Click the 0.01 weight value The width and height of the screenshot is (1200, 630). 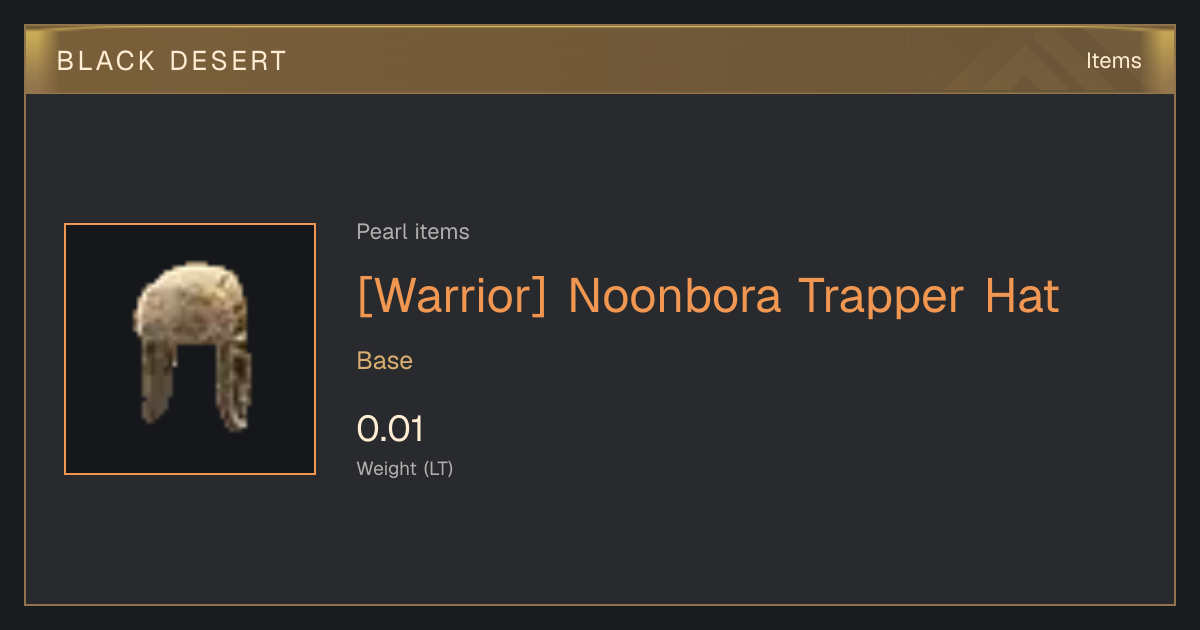pos(390,429)
